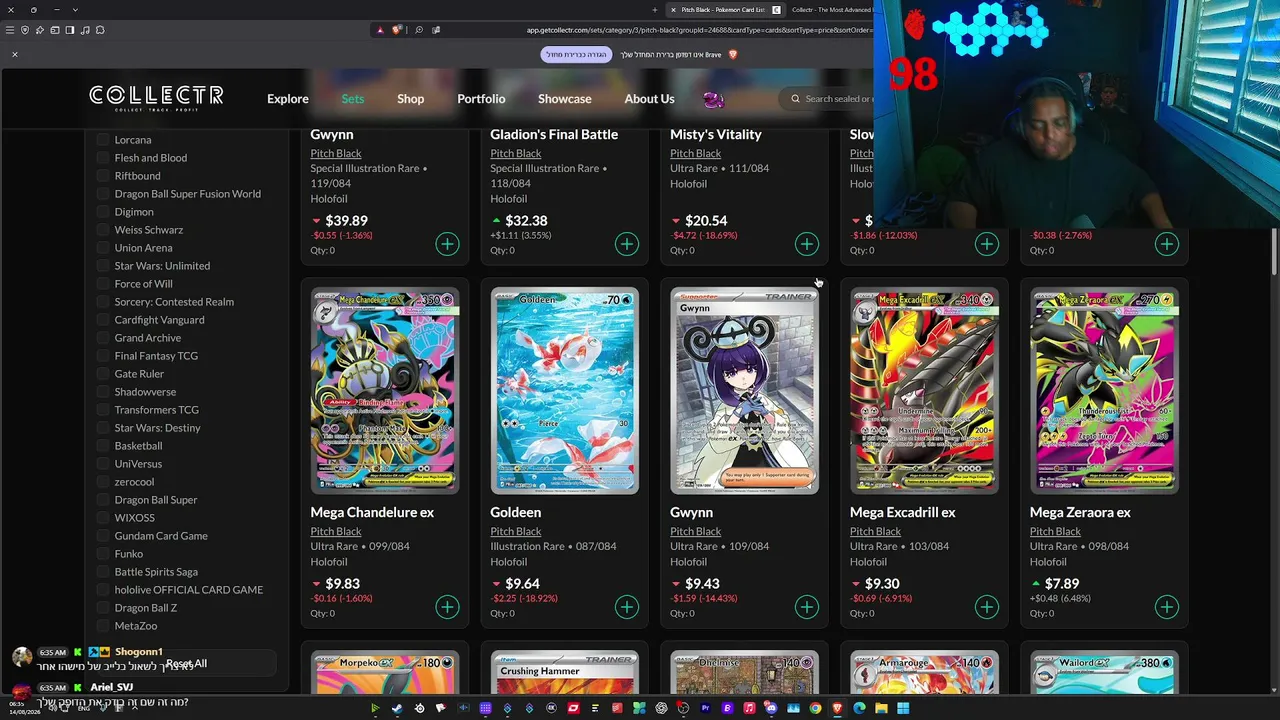Image resolution: width=1280 pixels, height=720 pixels.
Task: Open ChatGPT from the taskbar
Action: click(x=661, y=709)
